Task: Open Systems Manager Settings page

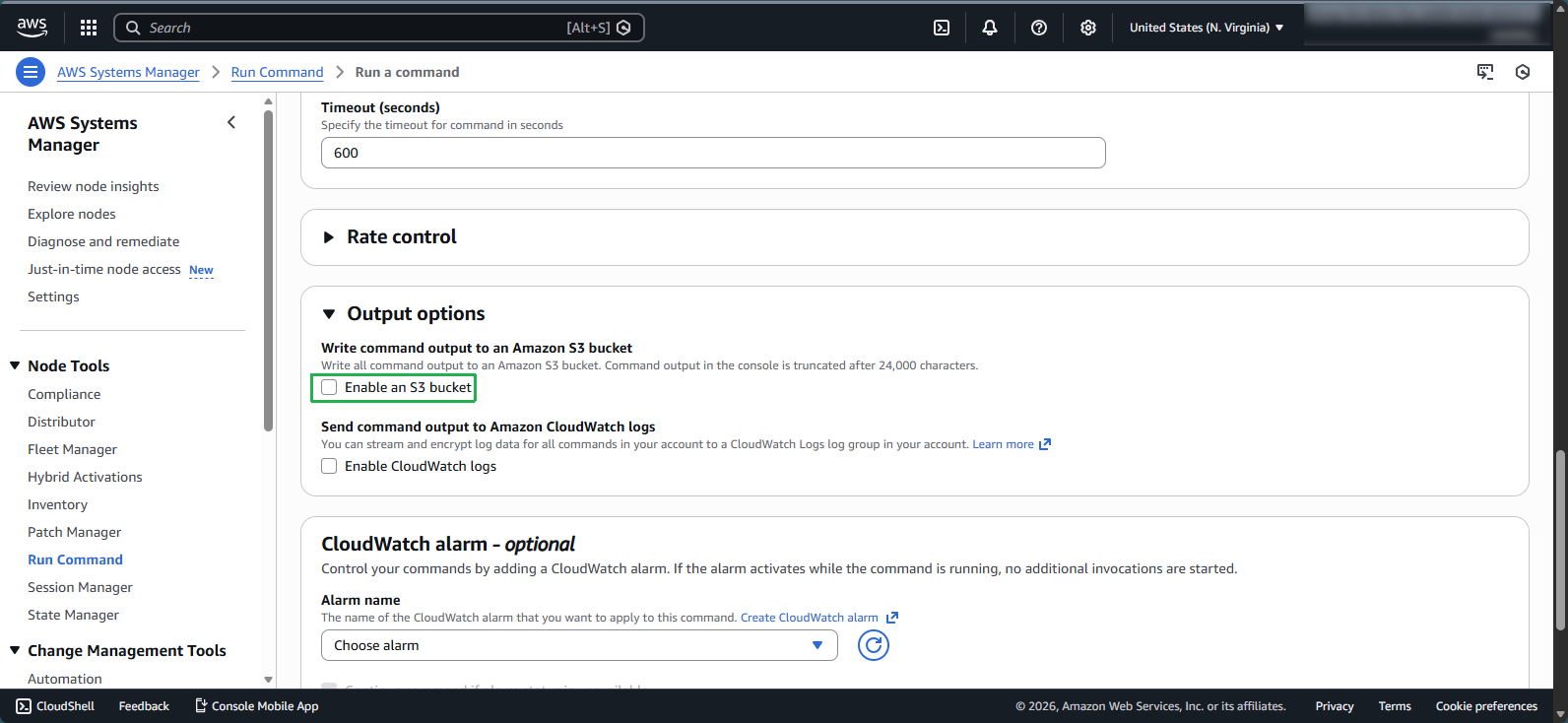Action: click(53, 296)
